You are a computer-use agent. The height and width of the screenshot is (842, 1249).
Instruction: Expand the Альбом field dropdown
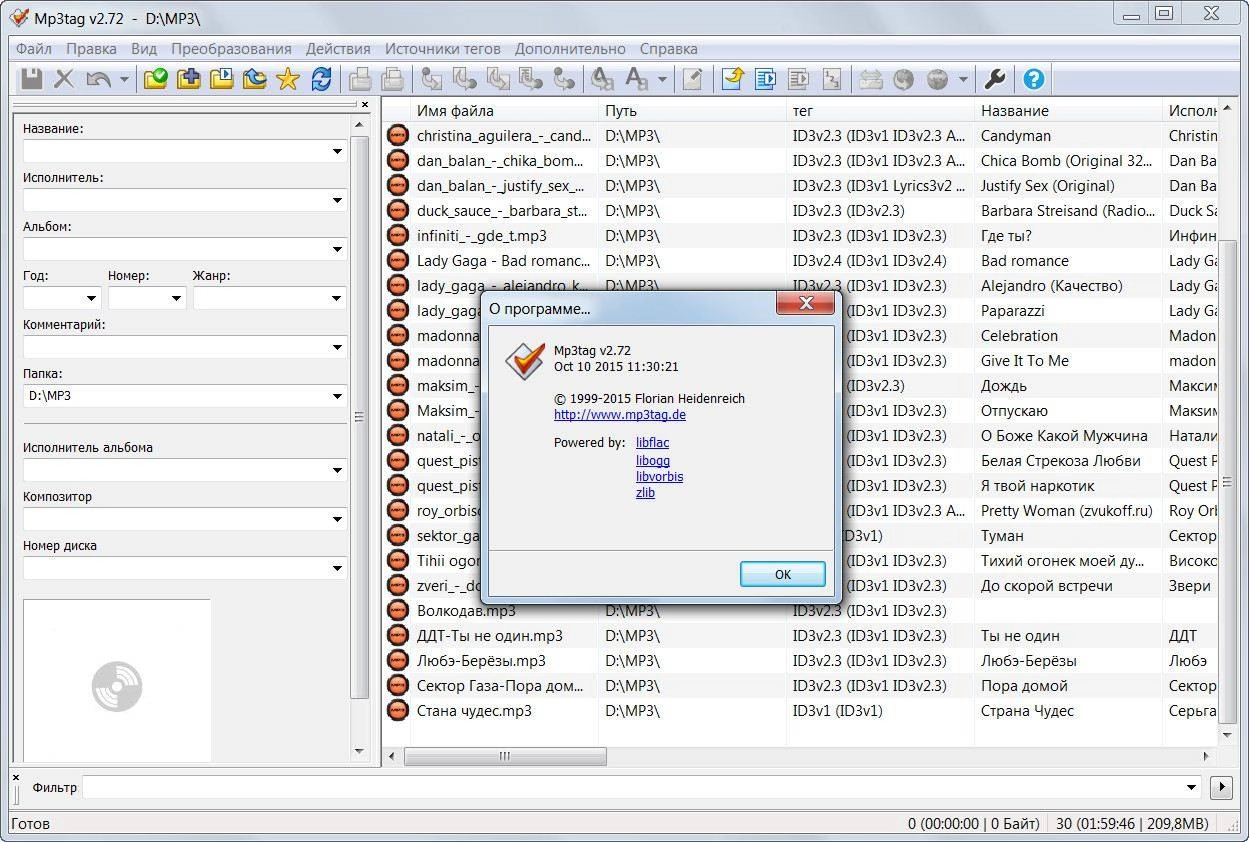(x=337, y=250)
